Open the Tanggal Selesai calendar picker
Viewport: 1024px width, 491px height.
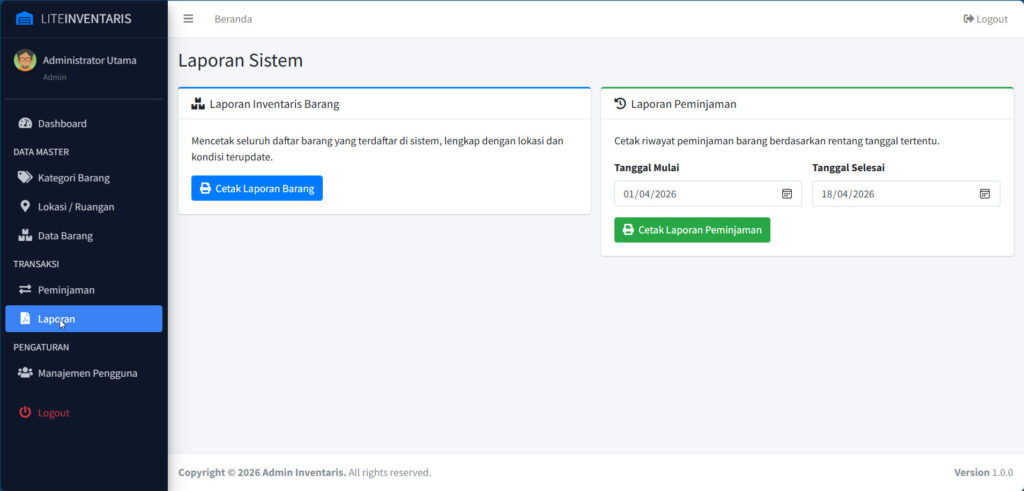[x=984, y=194]
